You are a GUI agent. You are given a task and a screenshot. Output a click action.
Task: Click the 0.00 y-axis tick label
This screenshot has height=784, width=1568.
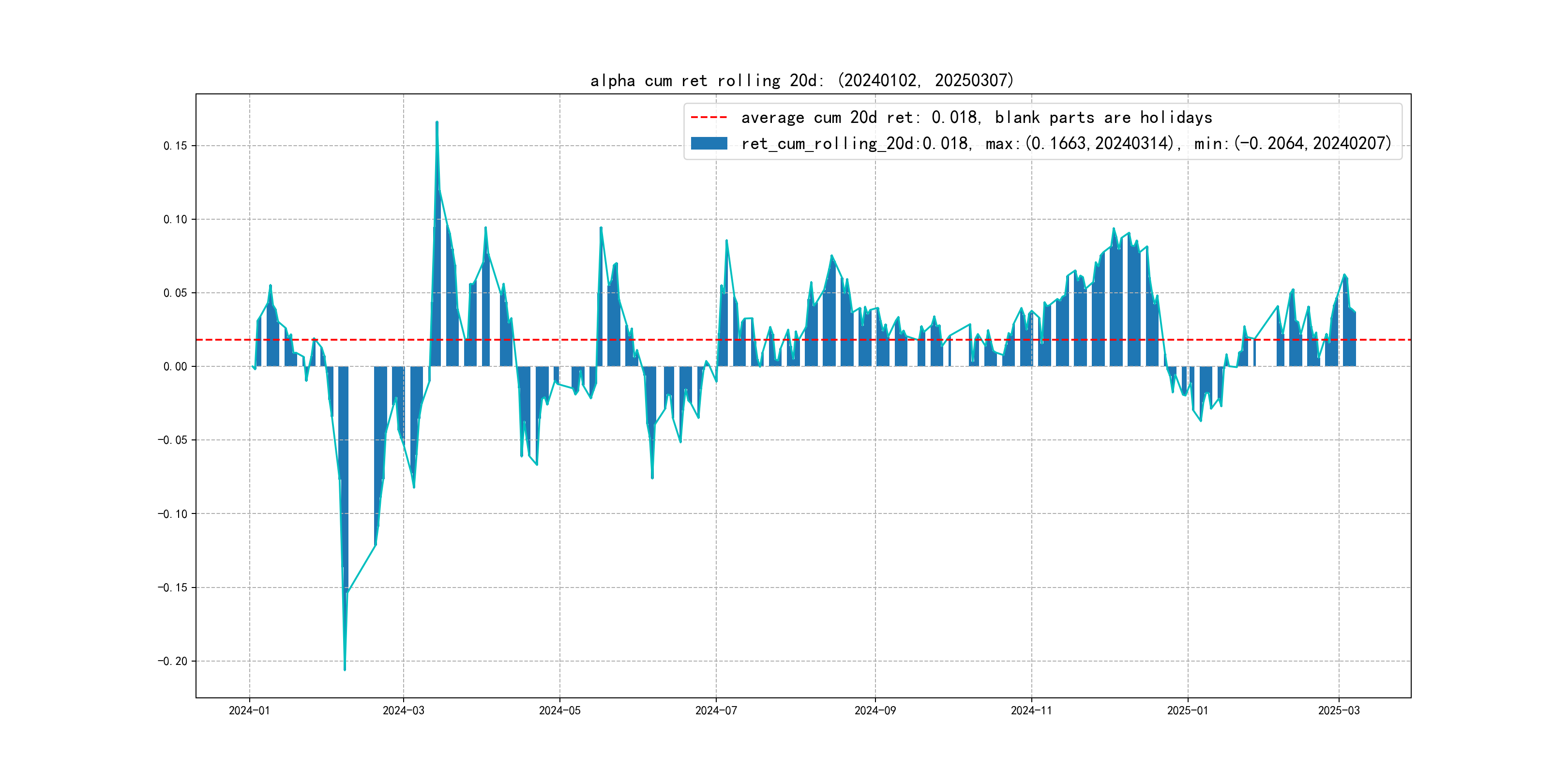[175, 366]
